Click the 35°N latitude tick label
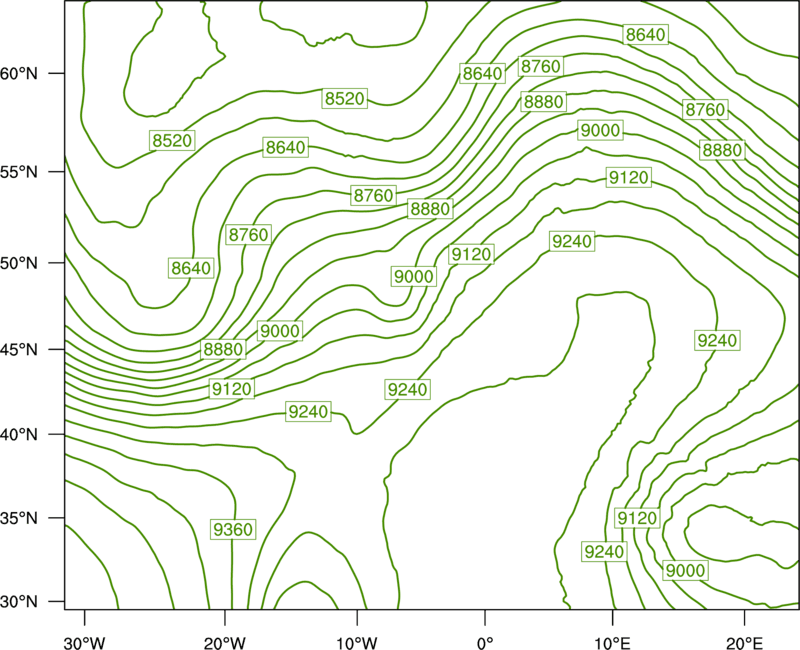 click(x=19, y=518)
